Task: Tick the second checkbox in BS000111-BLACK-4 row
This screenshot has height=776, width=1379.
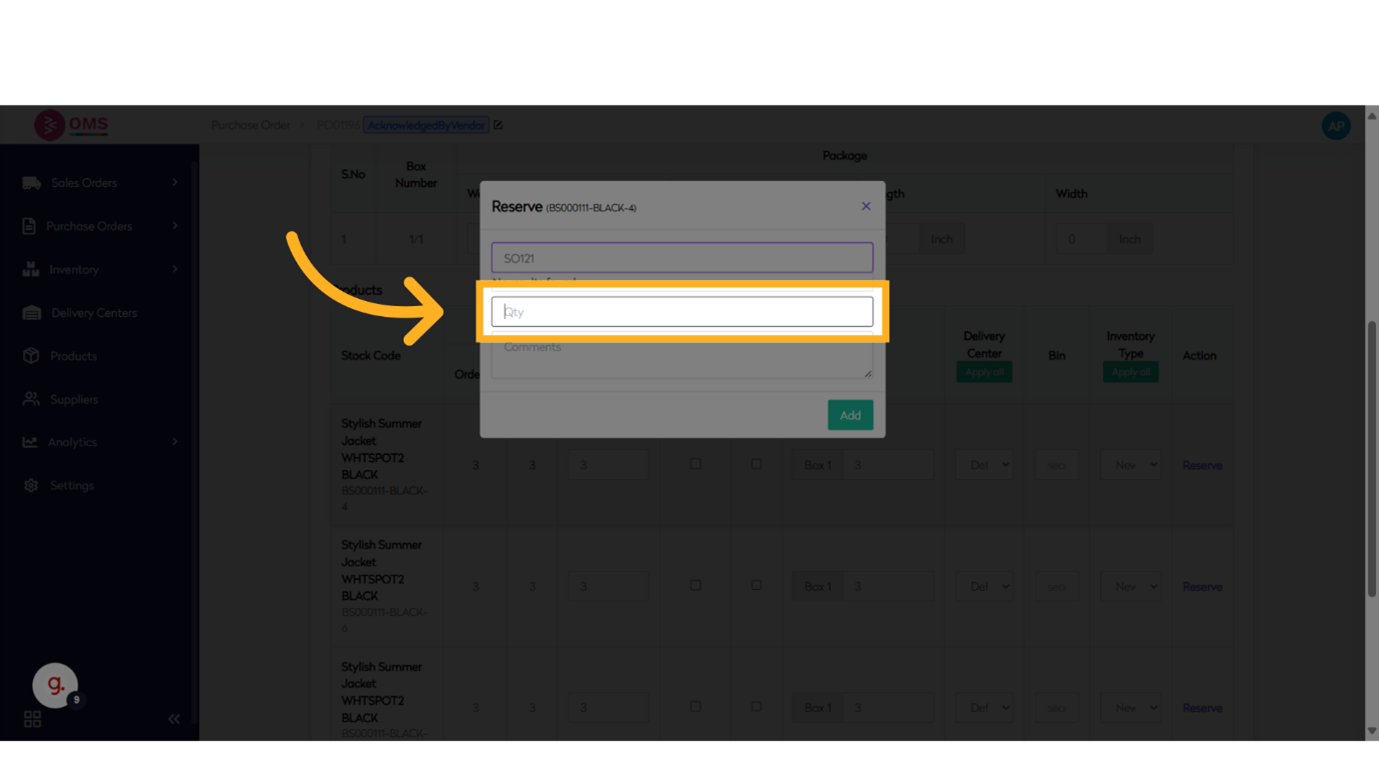Action: (x=756, y=464)
